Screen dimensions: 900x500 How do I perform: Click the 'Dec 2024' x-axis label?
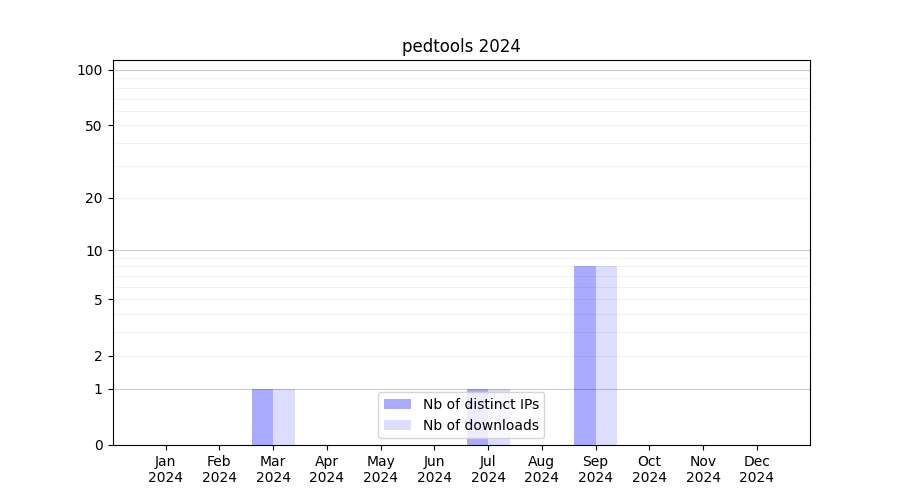[756, 469]
